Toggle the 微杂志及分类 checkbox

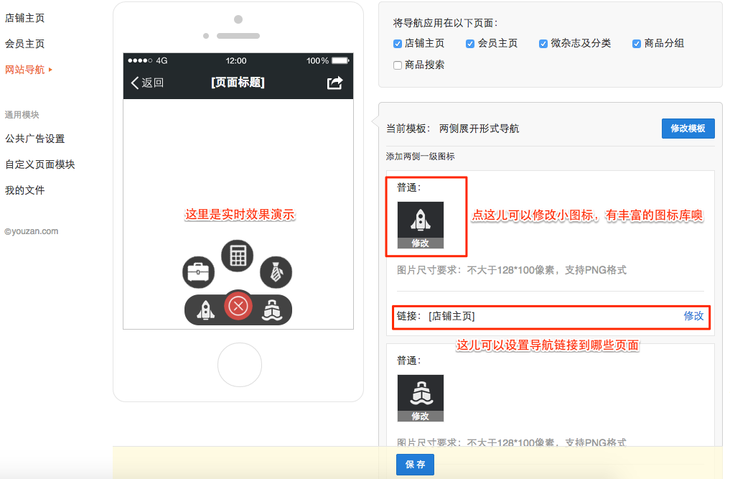(x=543, y=44)
